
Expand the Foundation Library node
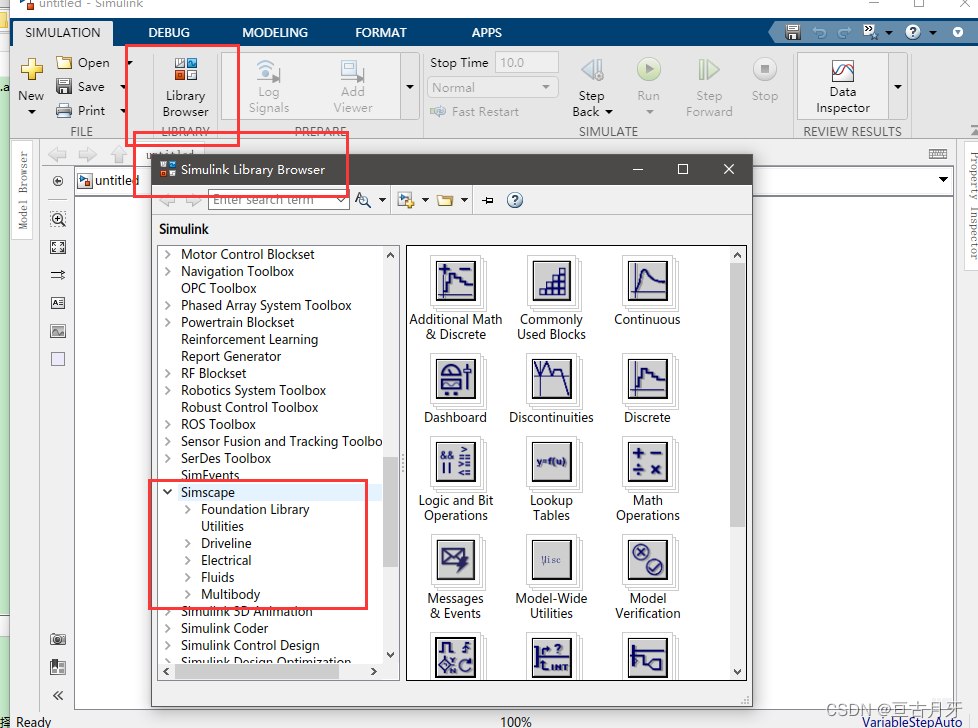click(188, 510)
